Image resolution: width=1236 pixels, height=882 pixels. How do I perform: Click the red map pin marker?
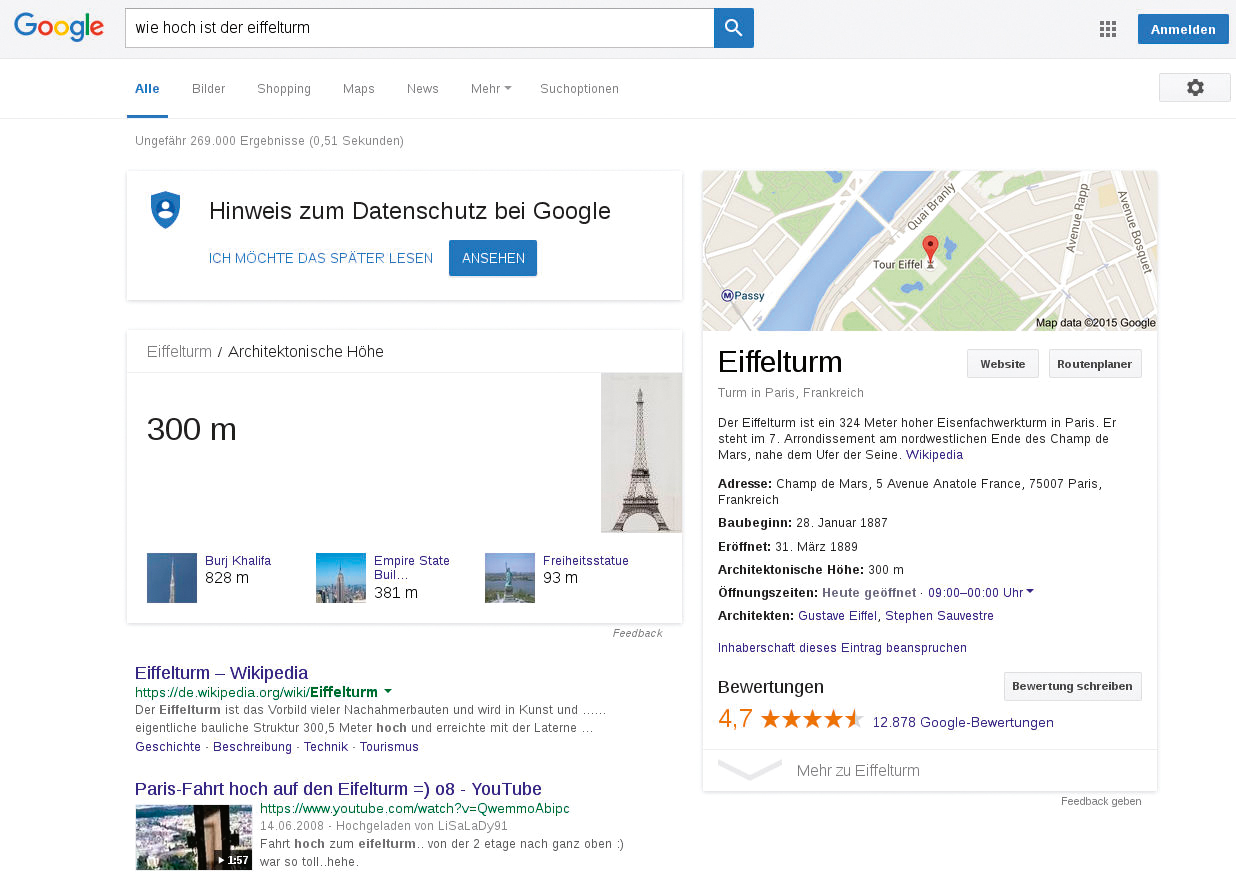pyautogui.click(x=930, y=248)
